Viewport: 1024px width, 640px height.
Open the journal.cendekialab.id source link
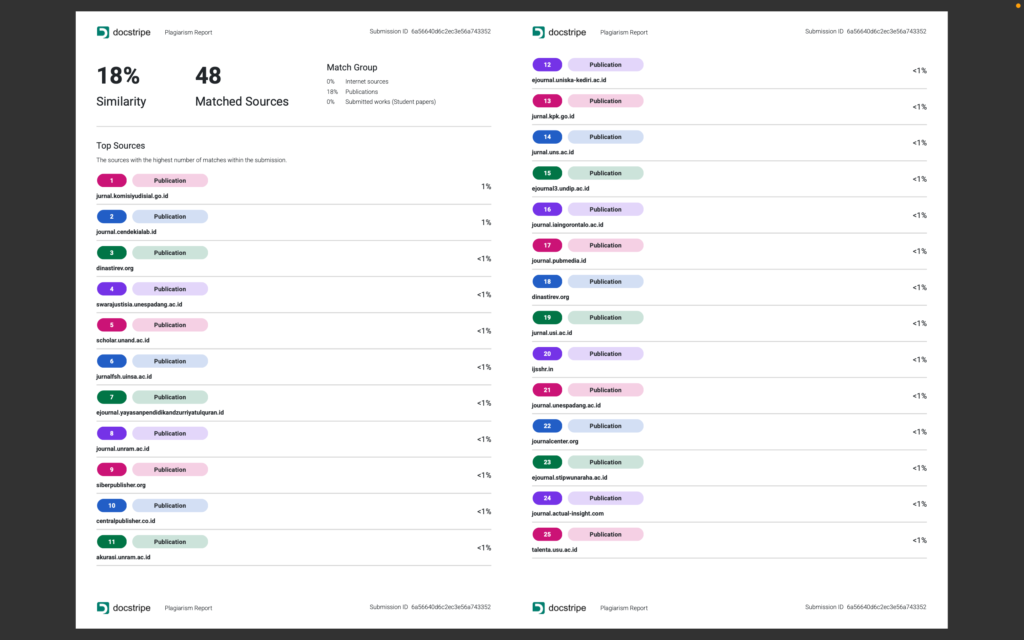pos(126,232)
